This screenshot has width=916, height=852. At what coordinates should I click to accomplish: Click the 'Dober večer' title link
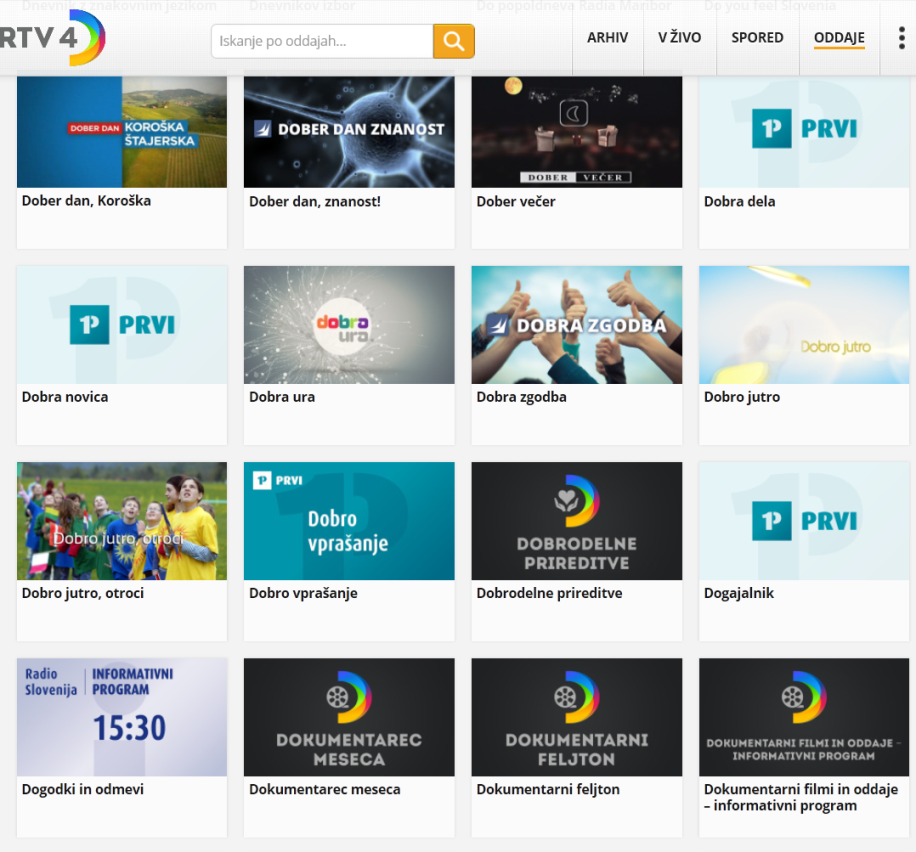pyautogui.click(x=516, y=202)
